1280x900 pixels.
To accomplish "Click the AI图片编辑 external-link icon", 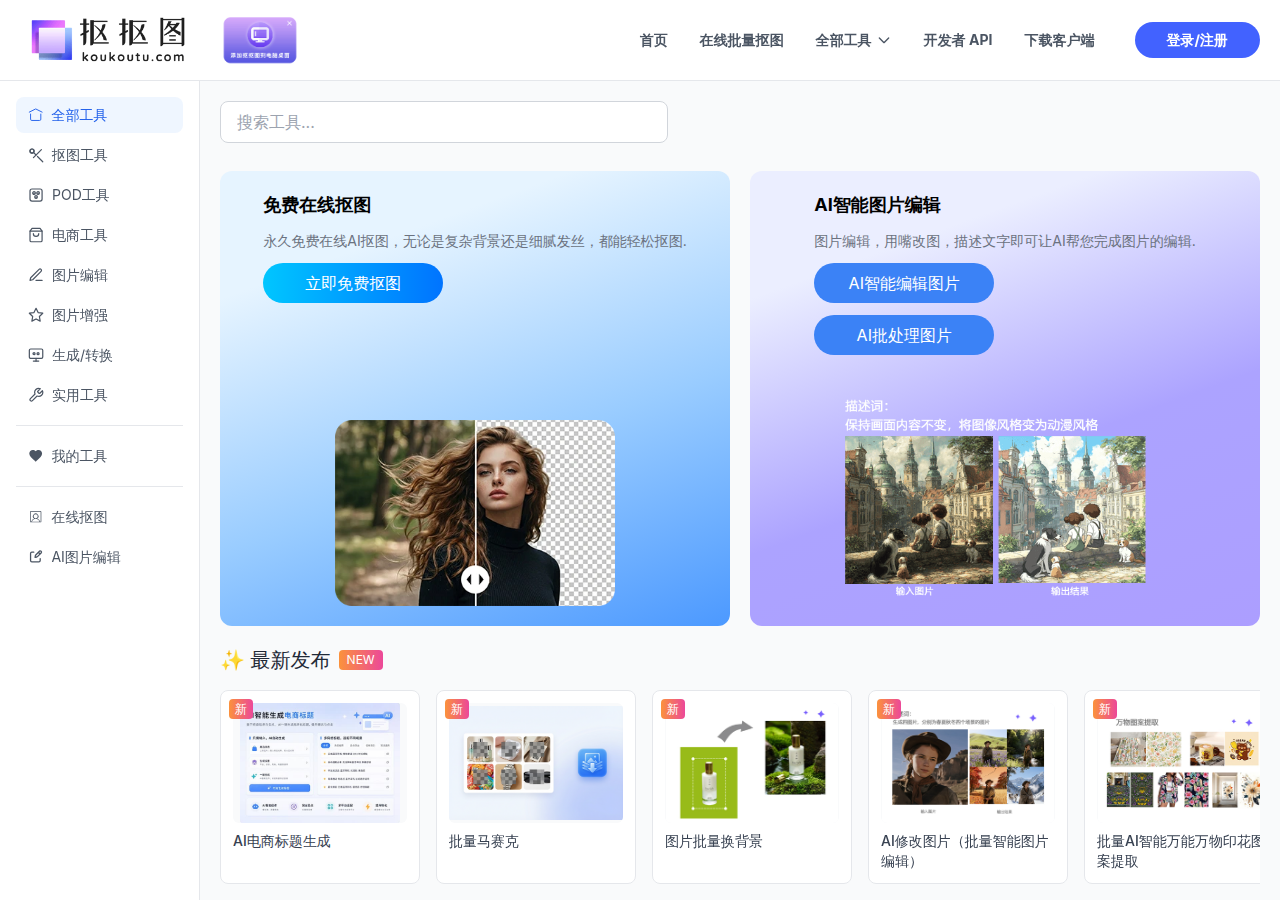I will pos(36,557).
